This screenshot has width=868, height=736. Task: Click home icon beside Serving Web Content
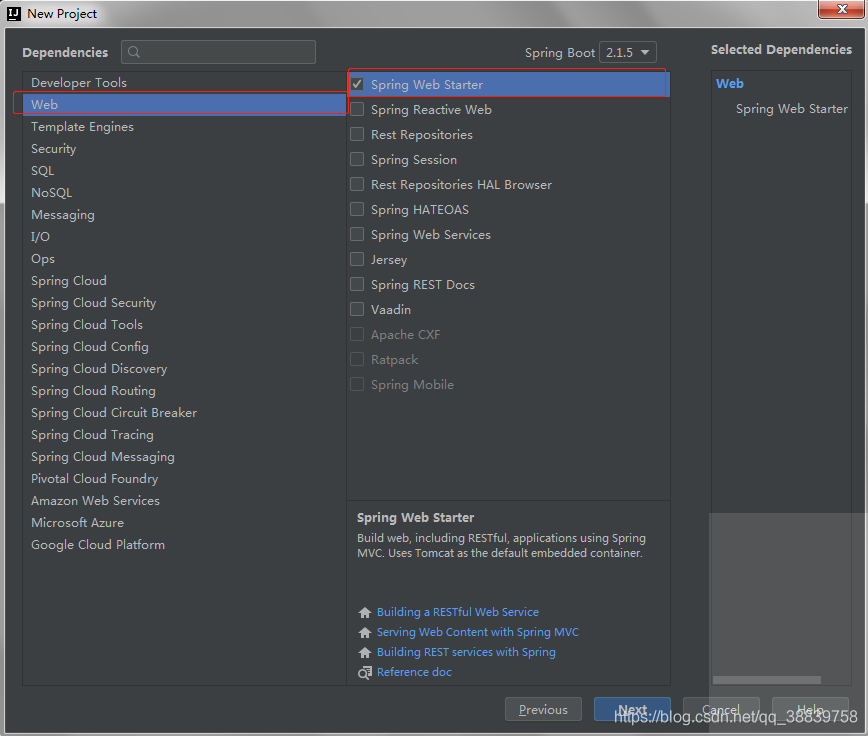click(x=365, y=633)
